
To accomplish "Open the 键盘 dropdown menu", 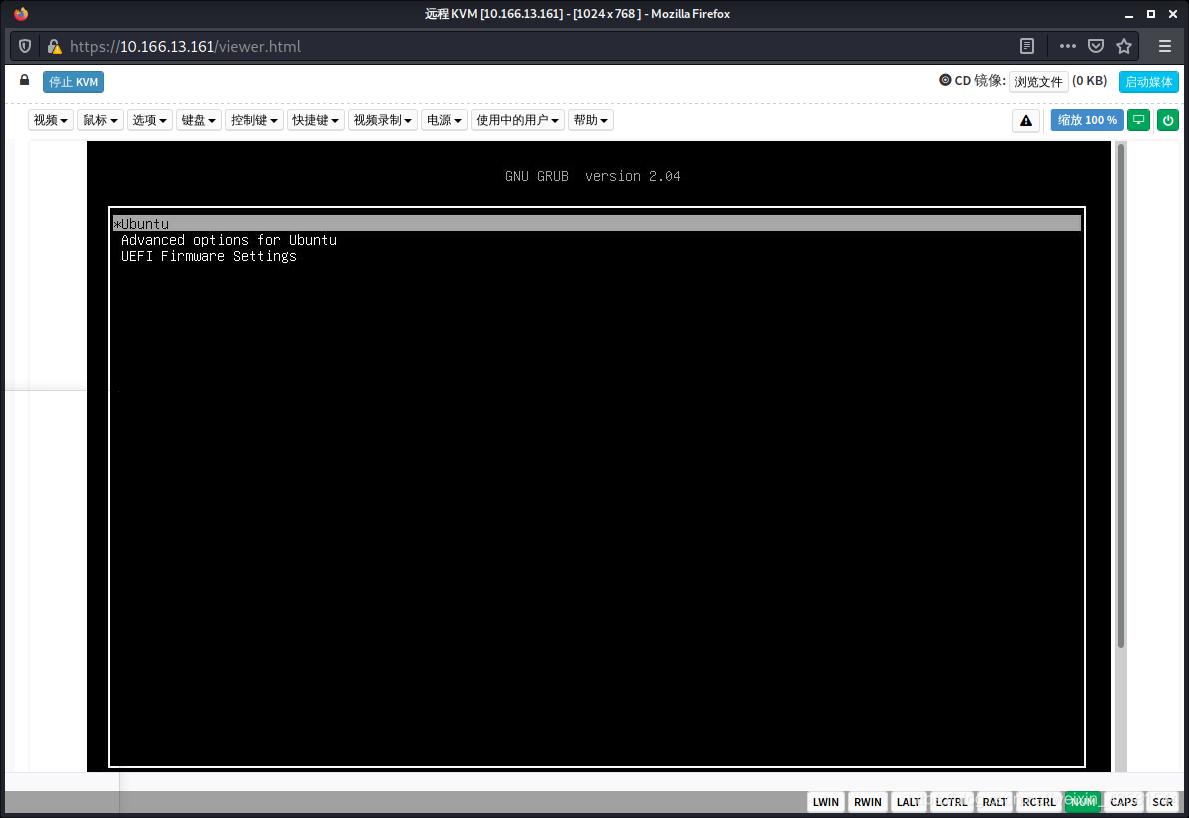I will [x=199, y=120].
